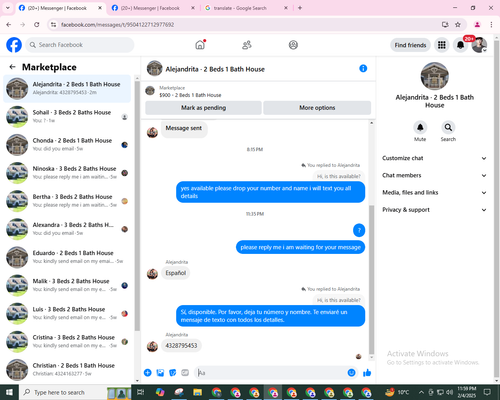Open Luis 3 Beds 2 Baths conversation
This screenshot has width=500, height=400.
[x=67, y=313]
